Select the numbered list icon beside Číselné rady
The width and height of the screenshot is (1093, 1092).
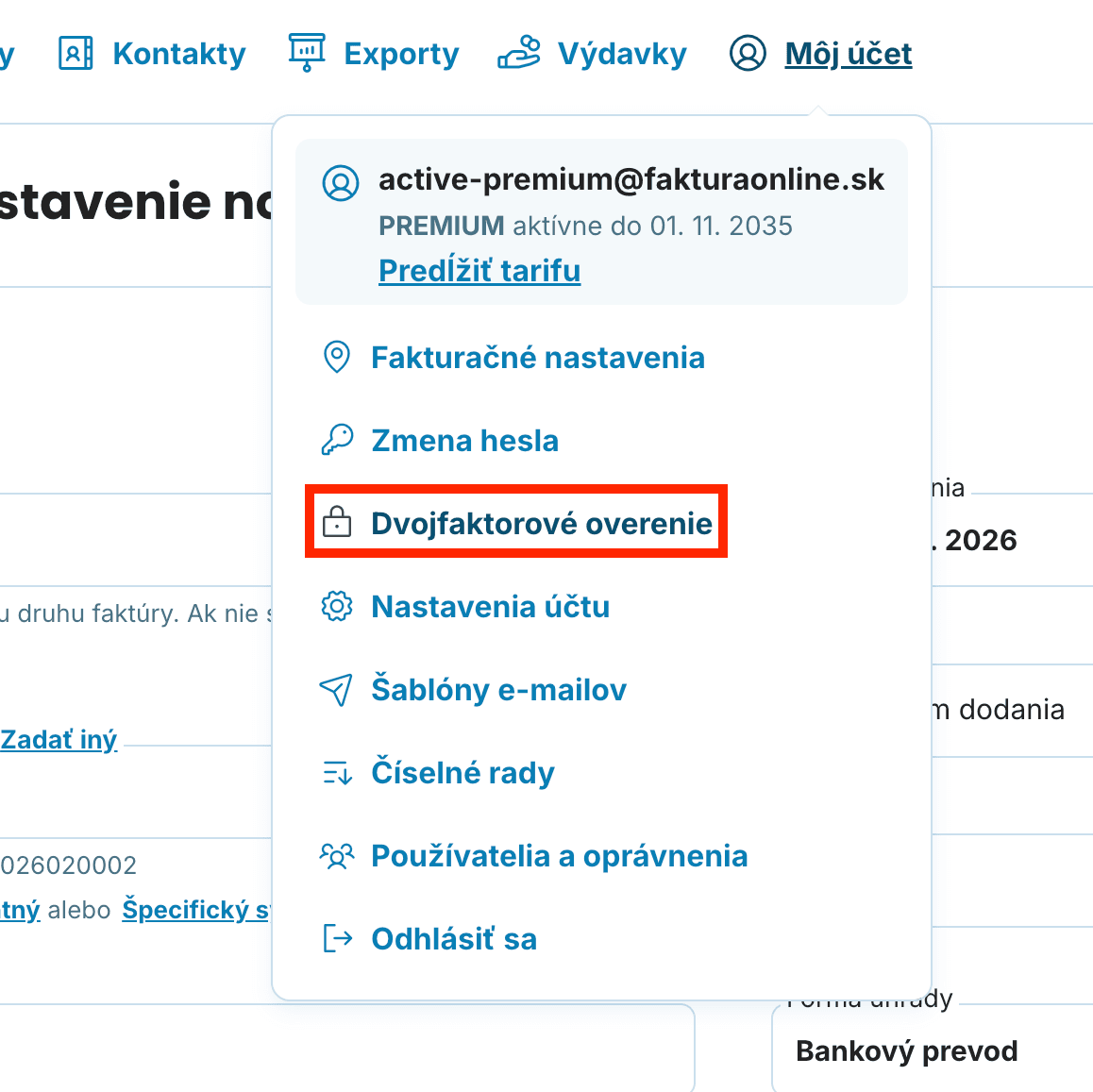[337, 773]
